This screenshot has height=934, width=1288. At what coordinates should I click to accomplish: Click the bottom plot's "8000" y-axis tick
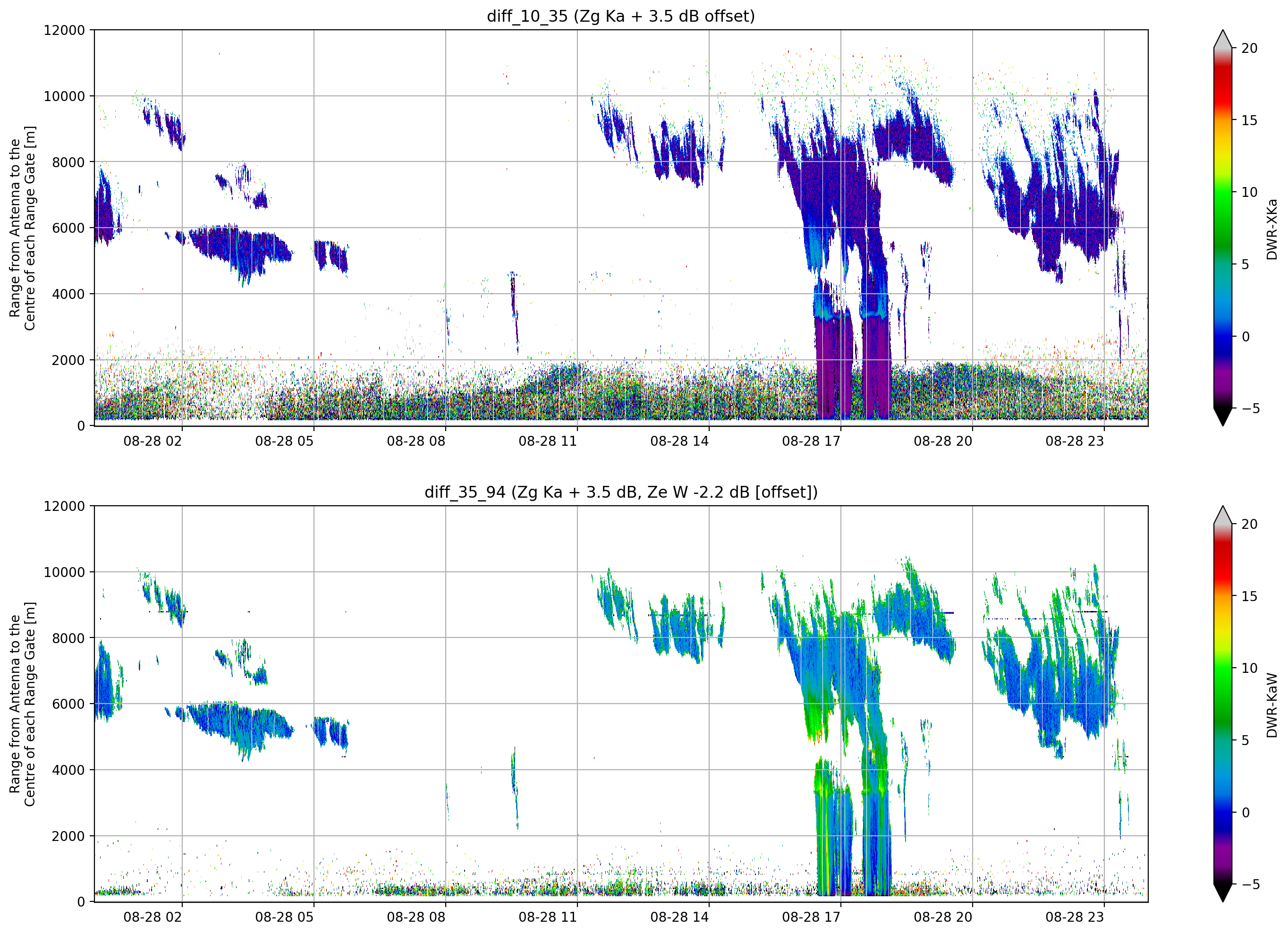68,638
